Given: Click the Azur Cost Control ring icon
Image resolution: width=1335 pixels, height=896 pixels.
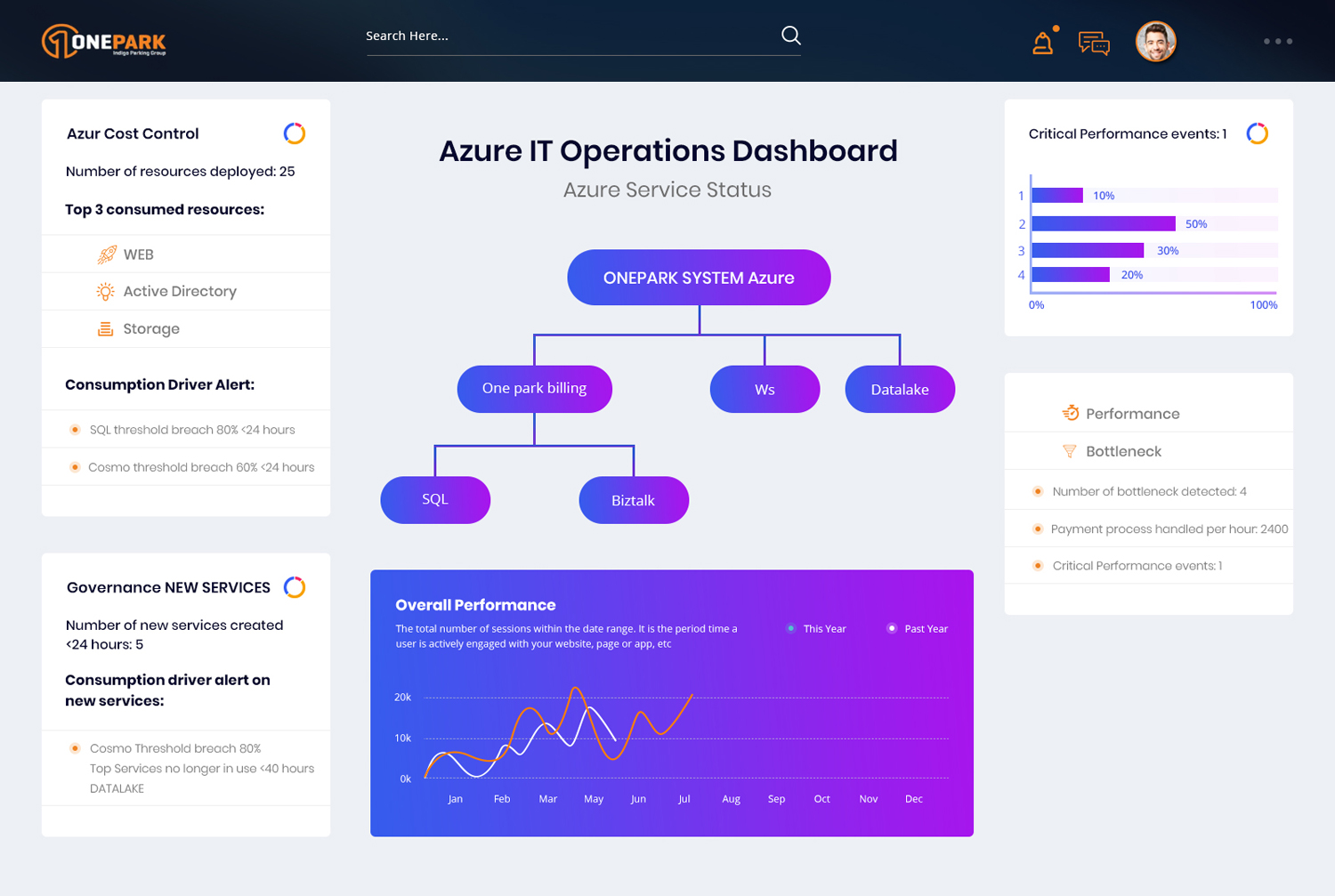Looking at the screenshot, I should [x=295, y=133].
